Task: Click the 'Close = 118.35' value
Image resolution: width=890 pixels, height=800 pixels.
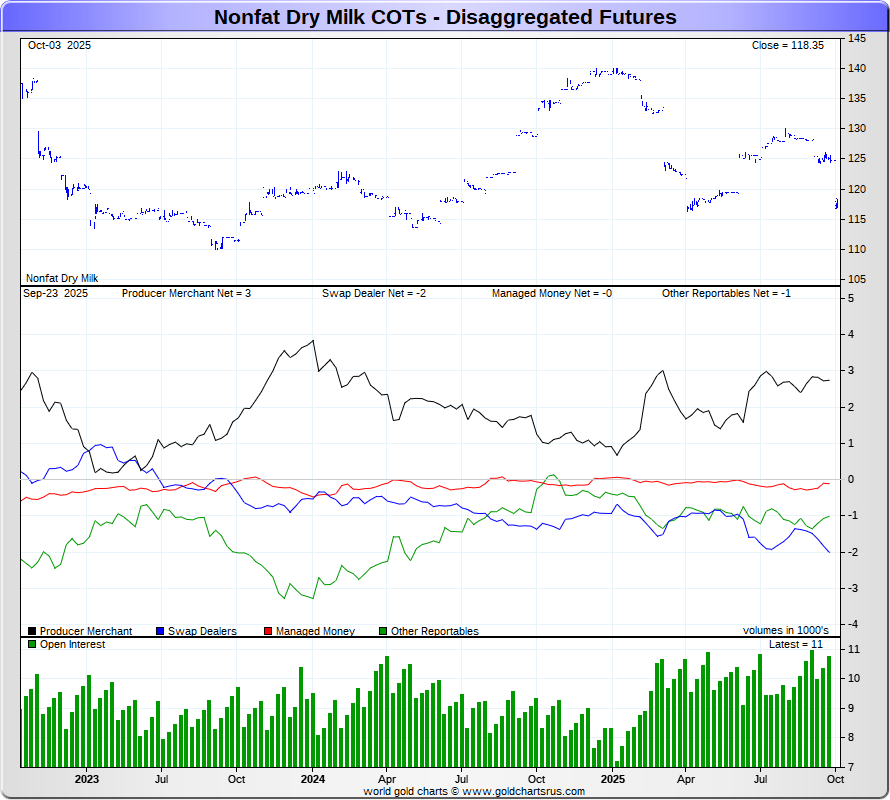Action: pos(788,45)
